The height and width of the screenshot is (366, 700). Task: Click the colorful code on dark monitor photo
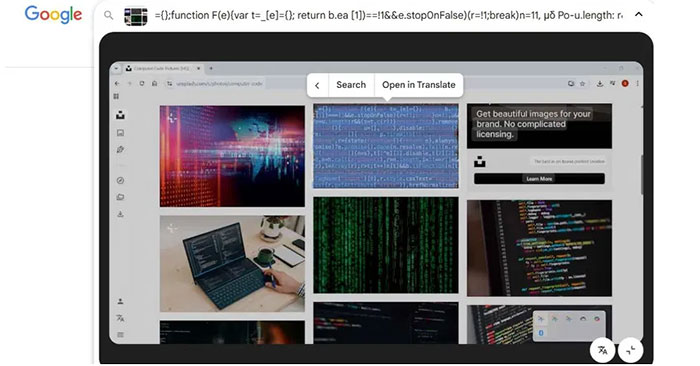point(539,248)
